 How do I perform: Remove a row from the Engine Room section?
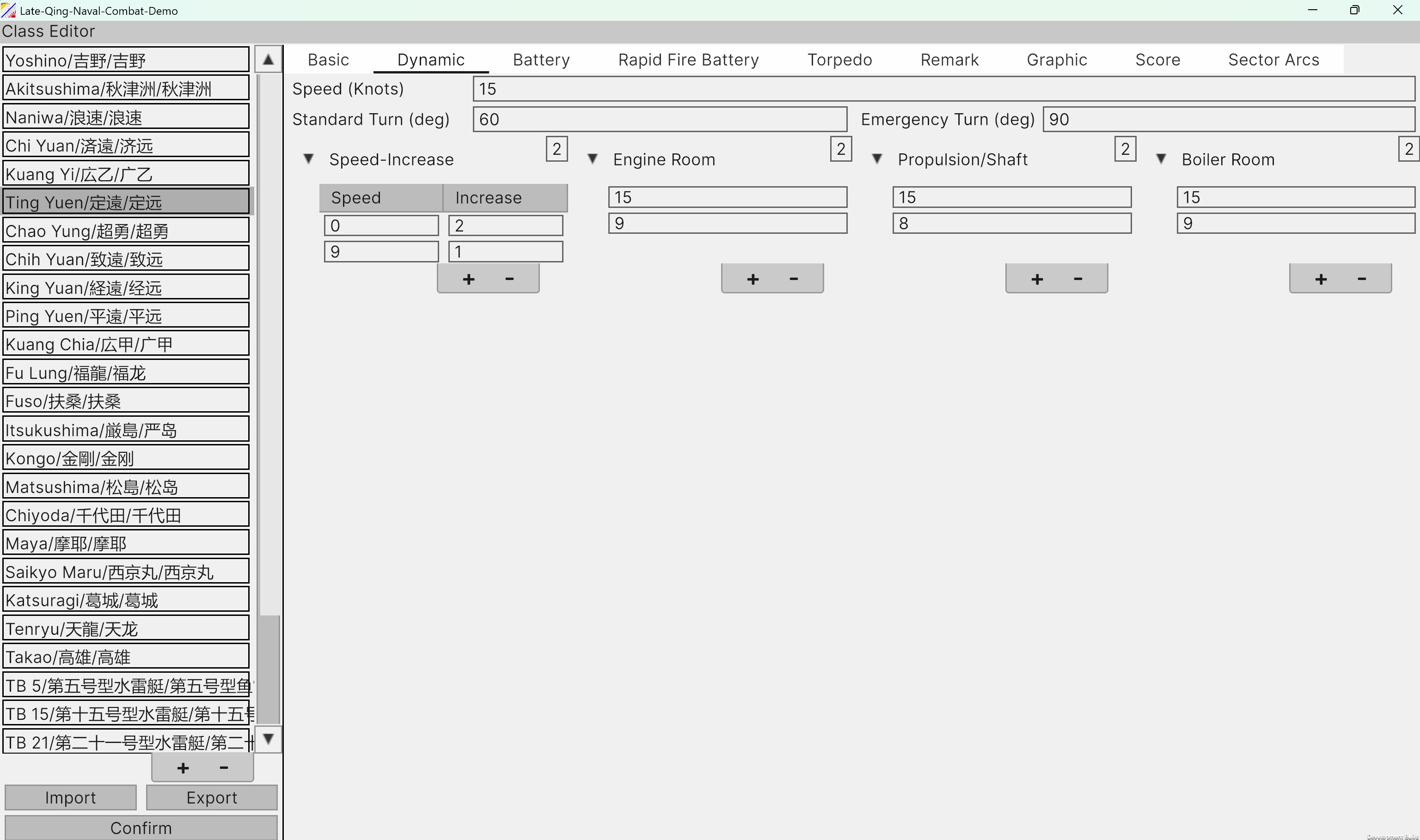pos(793,278)
